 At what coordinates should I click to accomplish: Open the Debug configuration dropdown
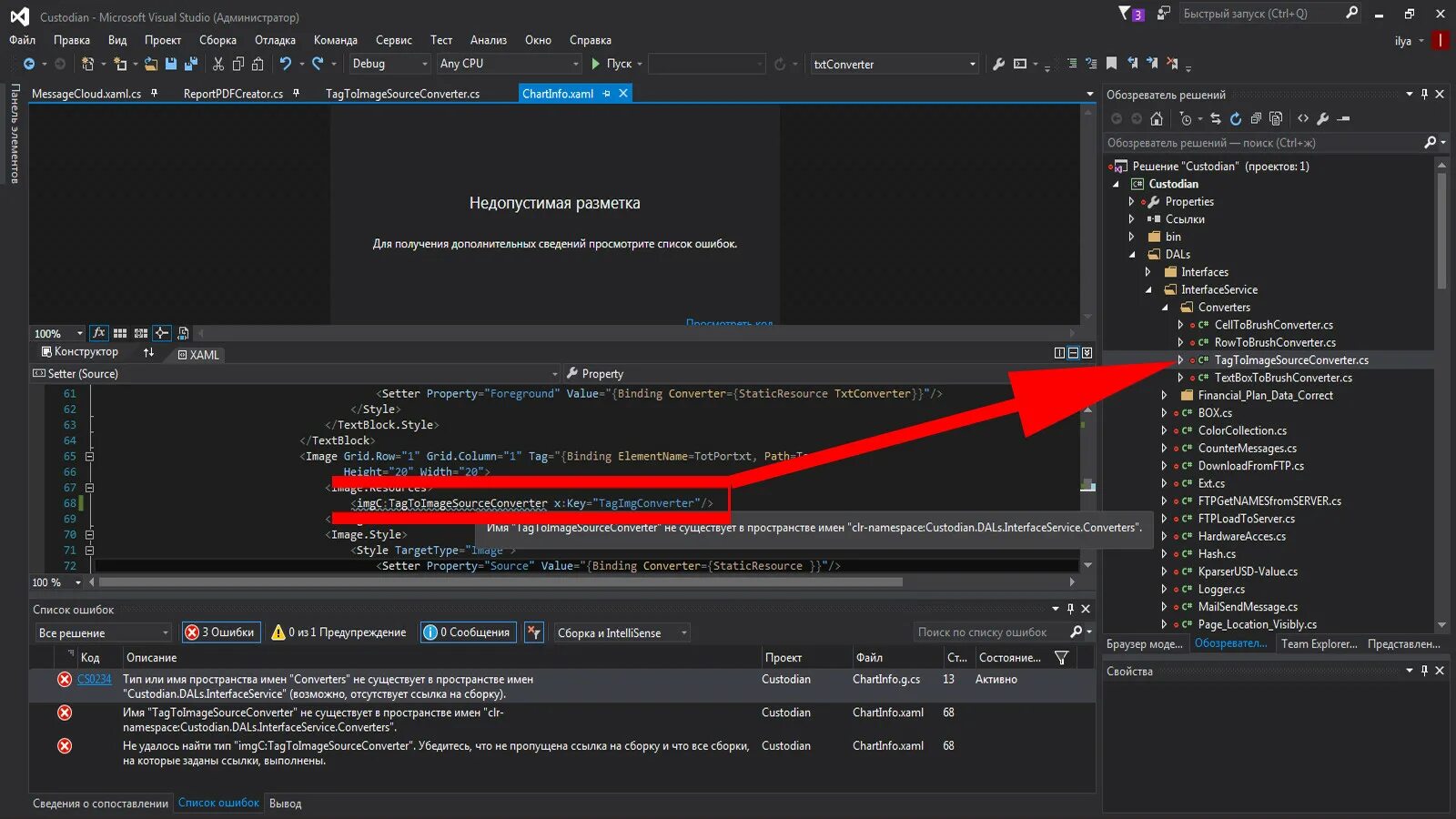pos(389,64)
